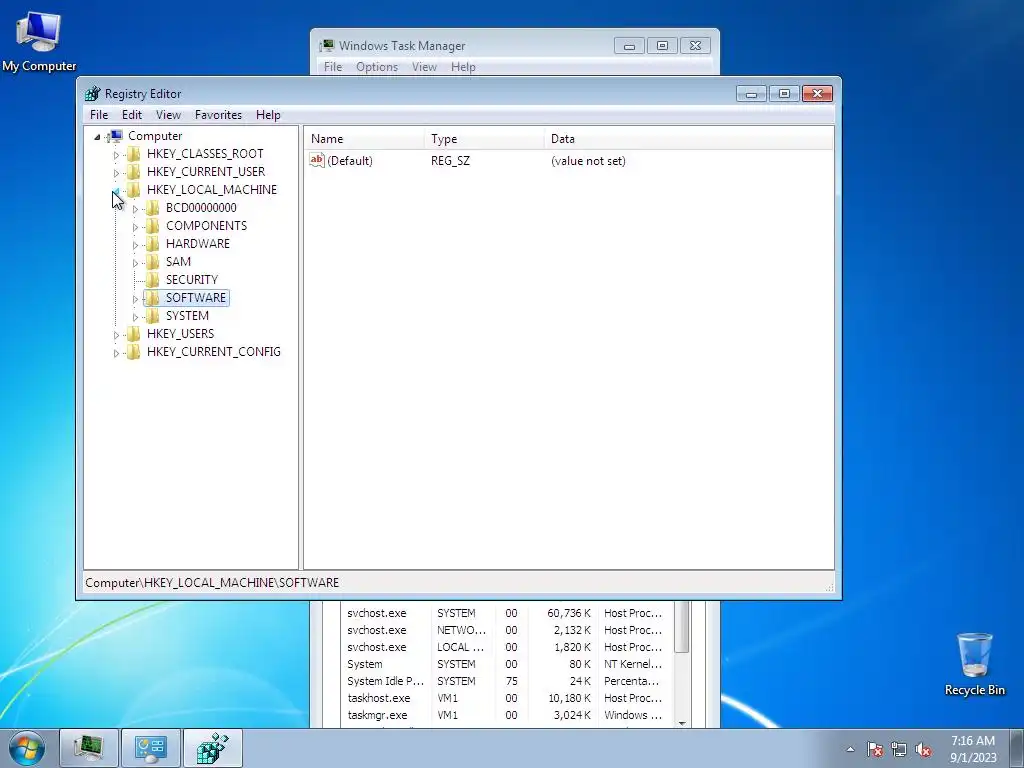This screenshot has width=1024, height=768.
Task: Click the Windows Task Manager title icon
Action: coord(327,46)
